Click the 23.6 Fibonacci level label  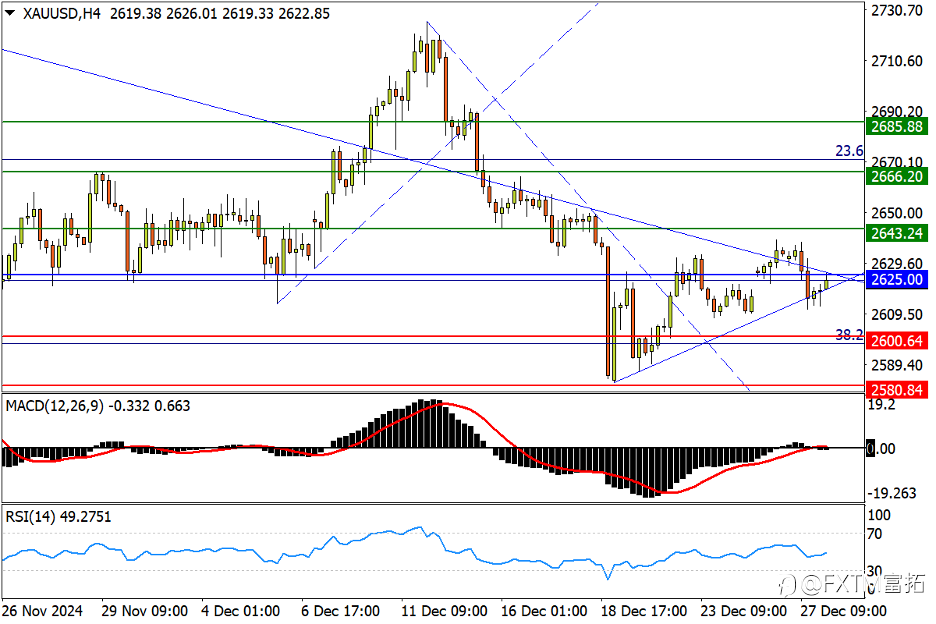[849, 151]
